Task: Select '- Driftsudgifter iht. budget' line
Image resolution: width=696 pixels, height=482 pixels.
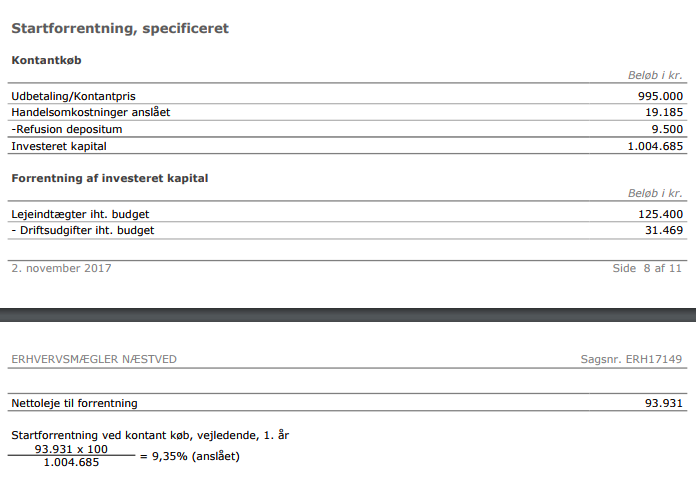Action: (x=83, y=231)
